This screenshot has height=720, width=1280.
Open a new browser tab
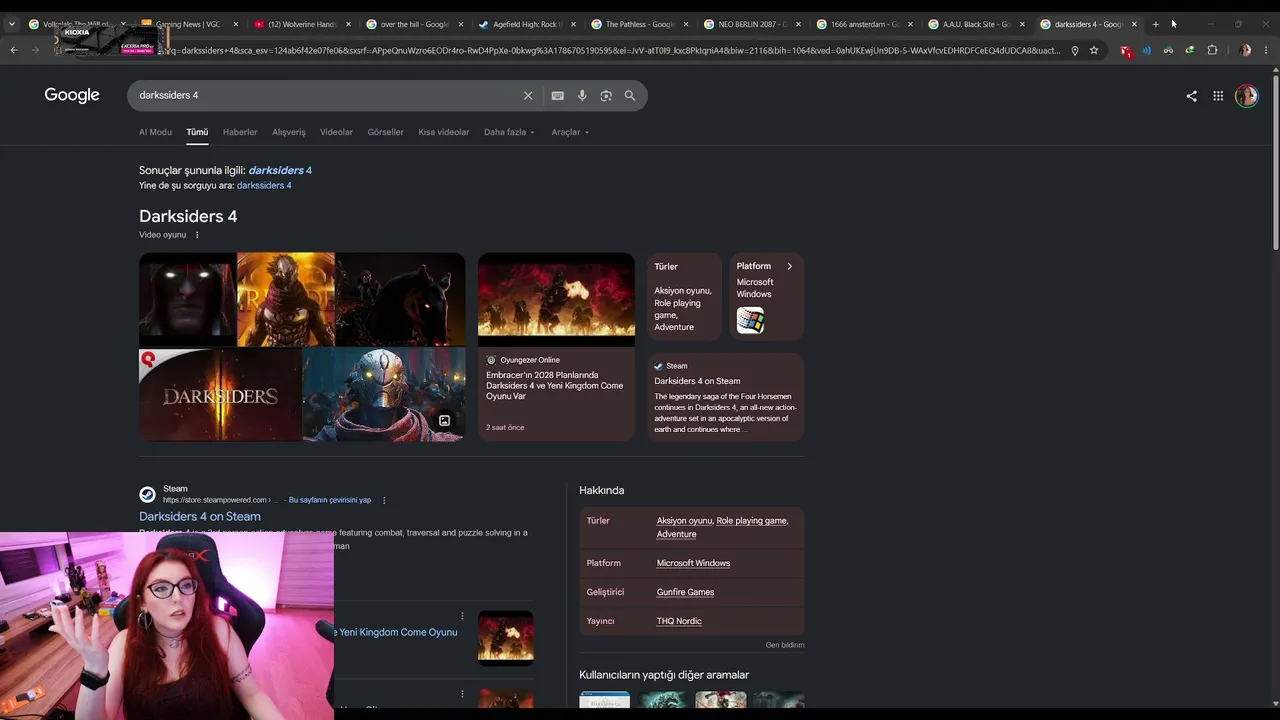(x=1155, y=24)
